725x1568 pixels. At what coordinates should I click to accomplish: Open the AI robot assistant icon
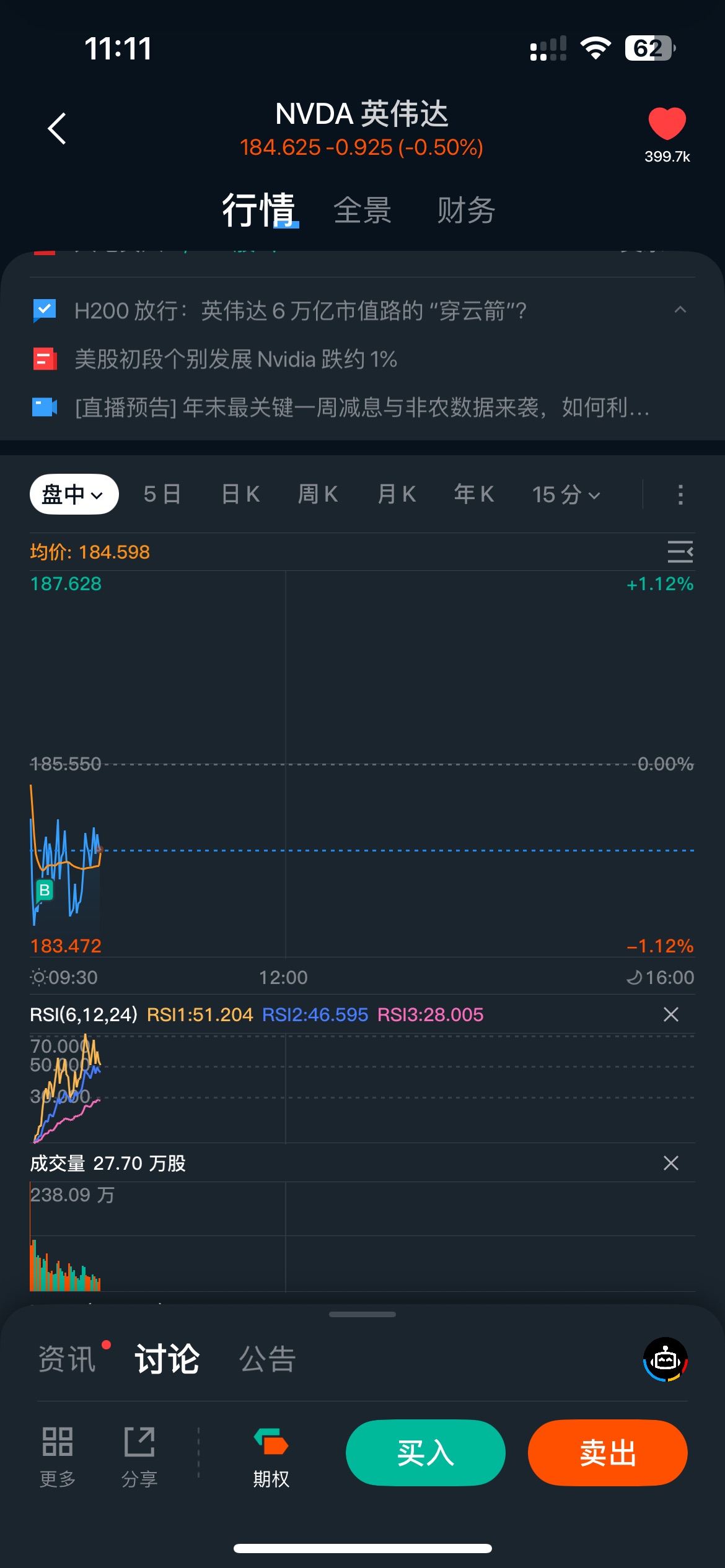666,1359
